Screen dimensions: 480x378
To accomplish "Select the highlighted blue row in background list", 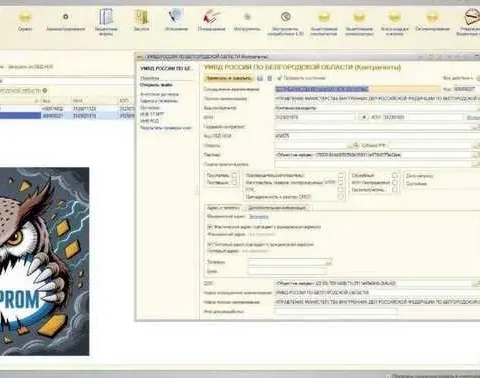I will (x=67, y=116).
